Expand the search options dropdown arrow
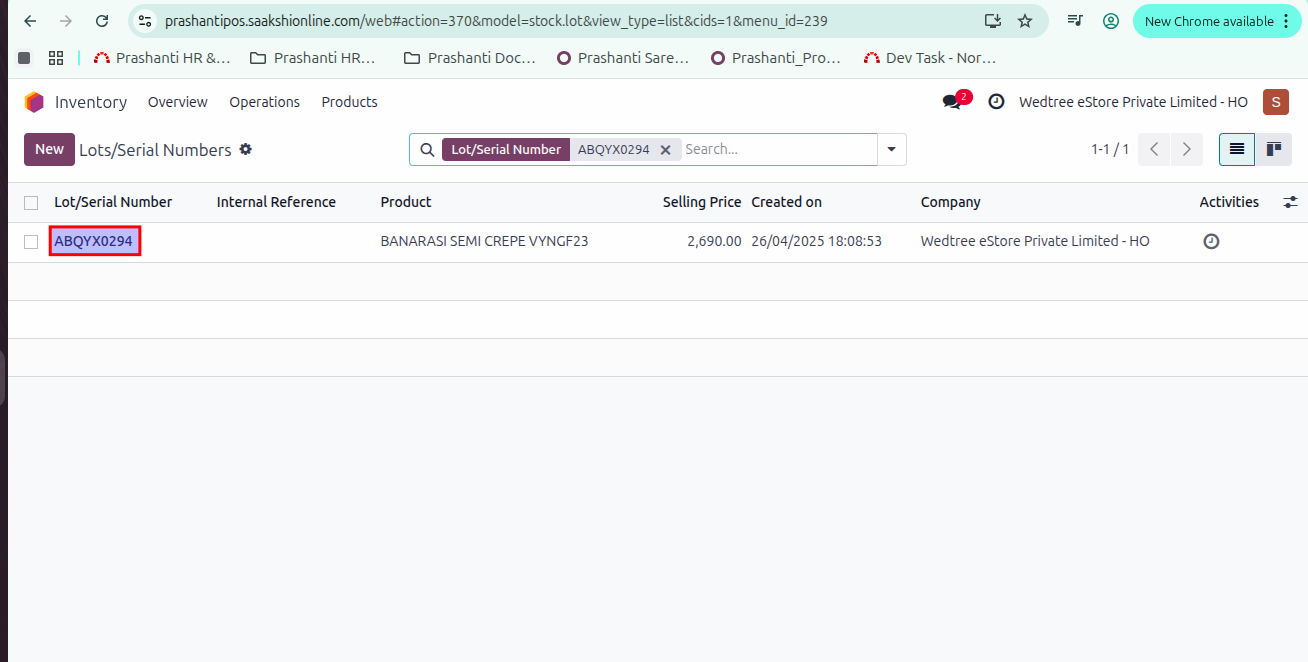Screen dimensions: 1308x662 click(891, 150)
